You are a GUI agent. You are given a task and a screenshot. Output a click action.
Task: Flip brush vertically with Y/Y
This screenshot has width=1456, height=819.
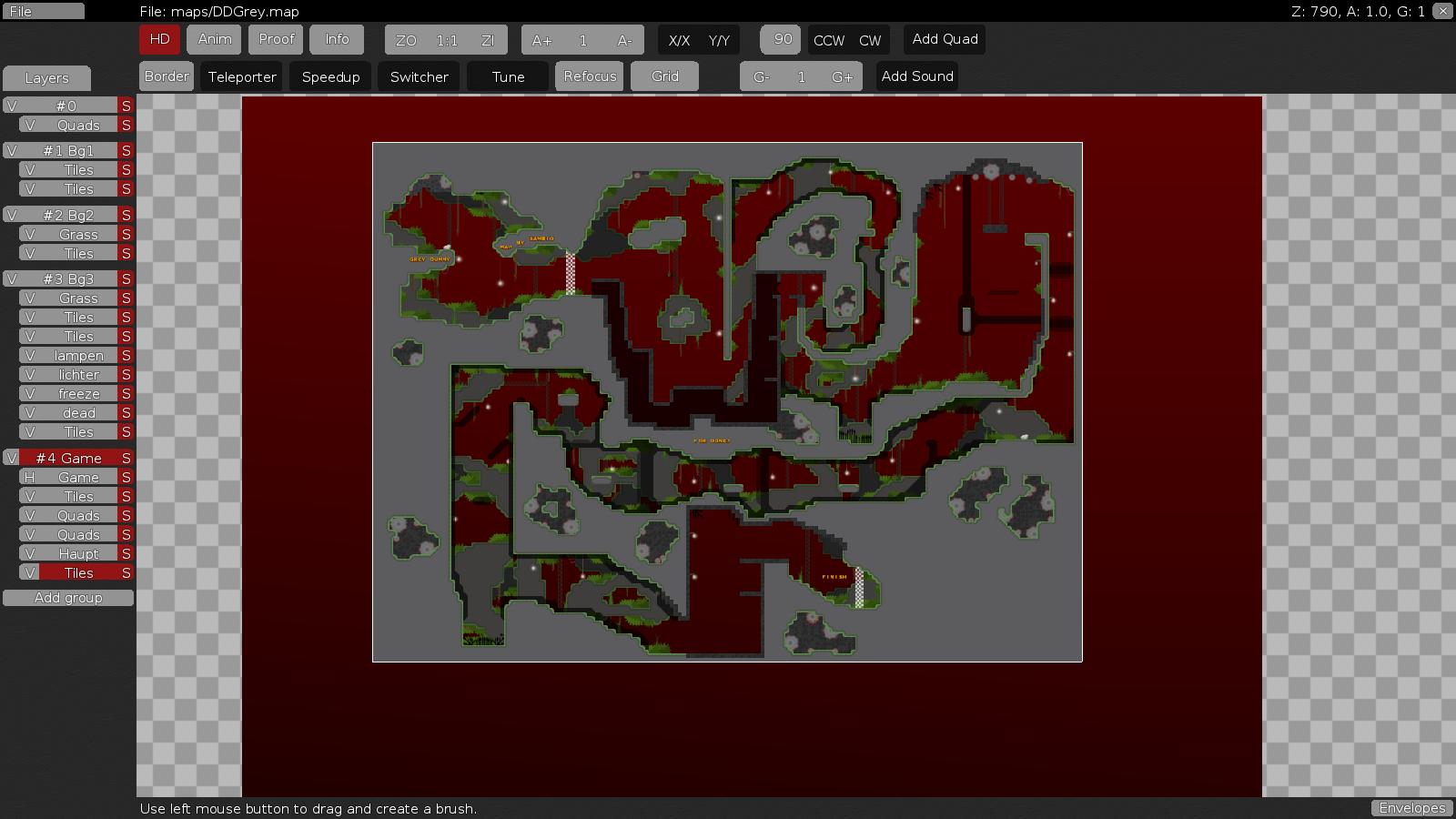point(719,40)
